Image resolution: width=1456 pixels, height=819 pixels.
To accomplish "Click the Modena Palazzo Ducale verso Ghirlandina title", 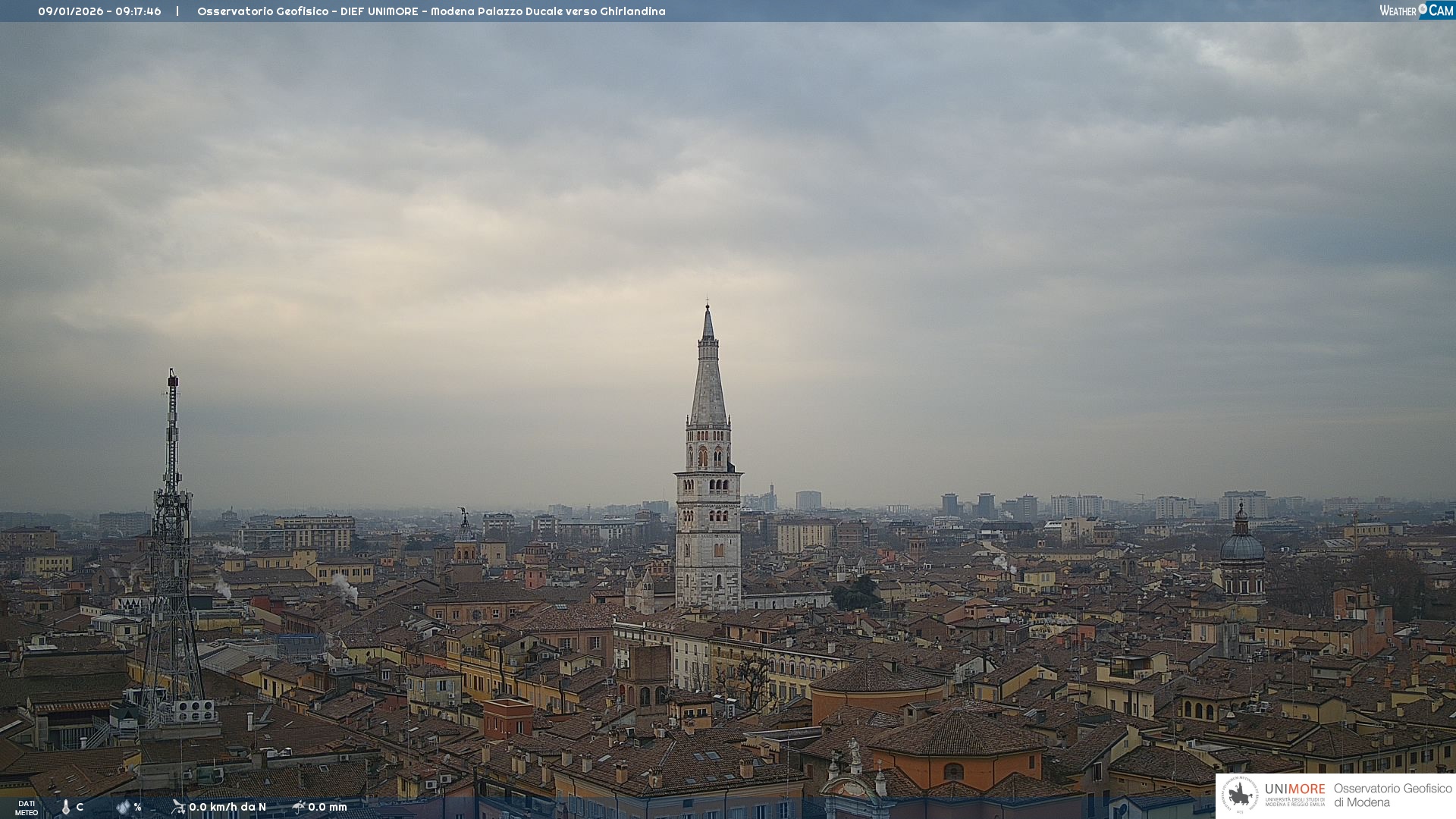I will (548, 11).
